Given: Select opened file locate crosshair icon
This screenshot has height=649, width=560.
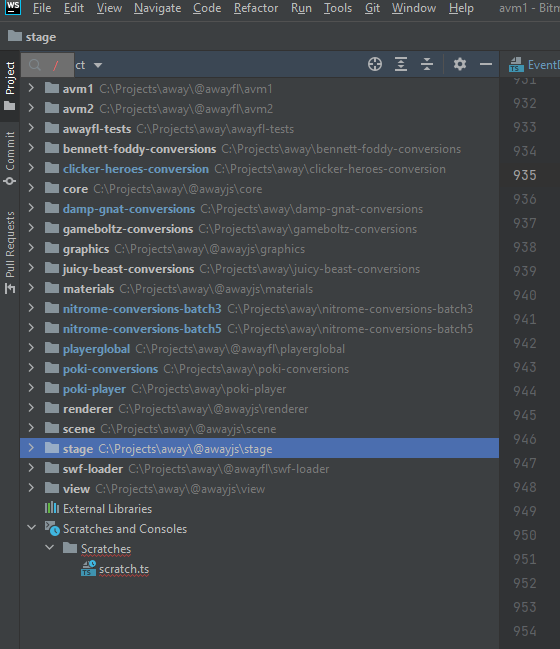Looking at the screenshot, I should coord(375,65).
